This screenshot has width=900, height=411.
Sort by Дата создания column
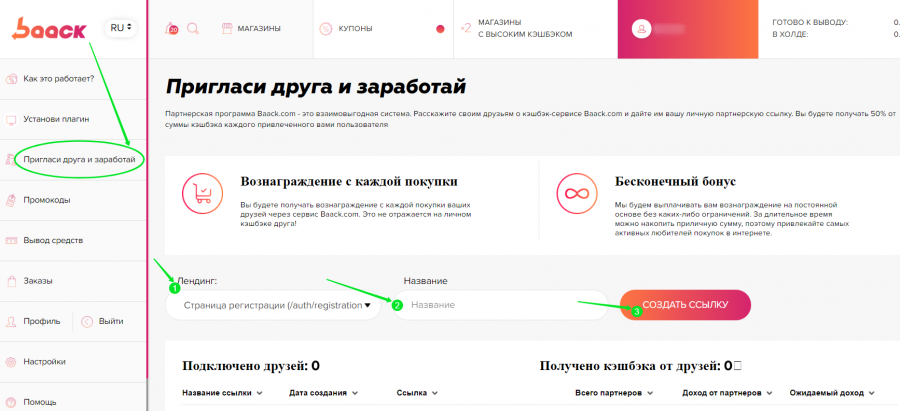tap(324, 393)
